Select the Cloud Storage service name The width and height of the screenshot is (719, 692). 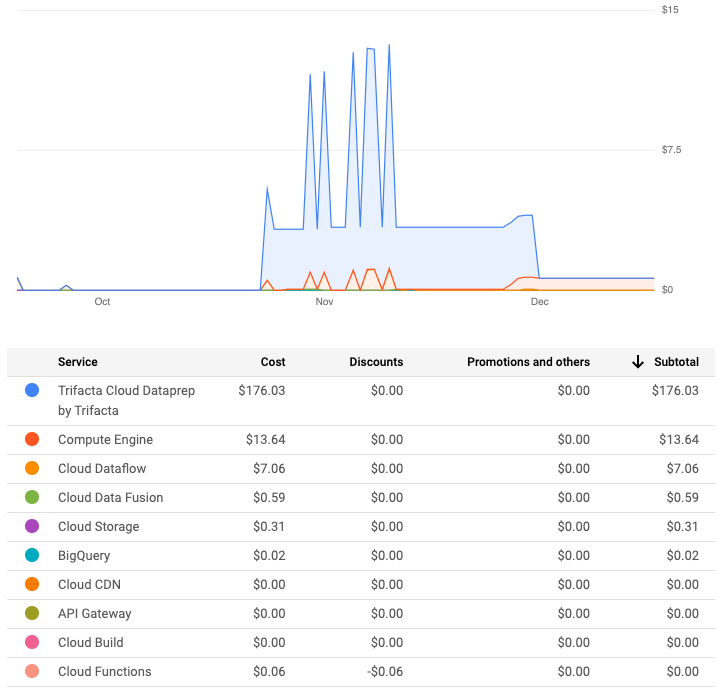point(98,526)
